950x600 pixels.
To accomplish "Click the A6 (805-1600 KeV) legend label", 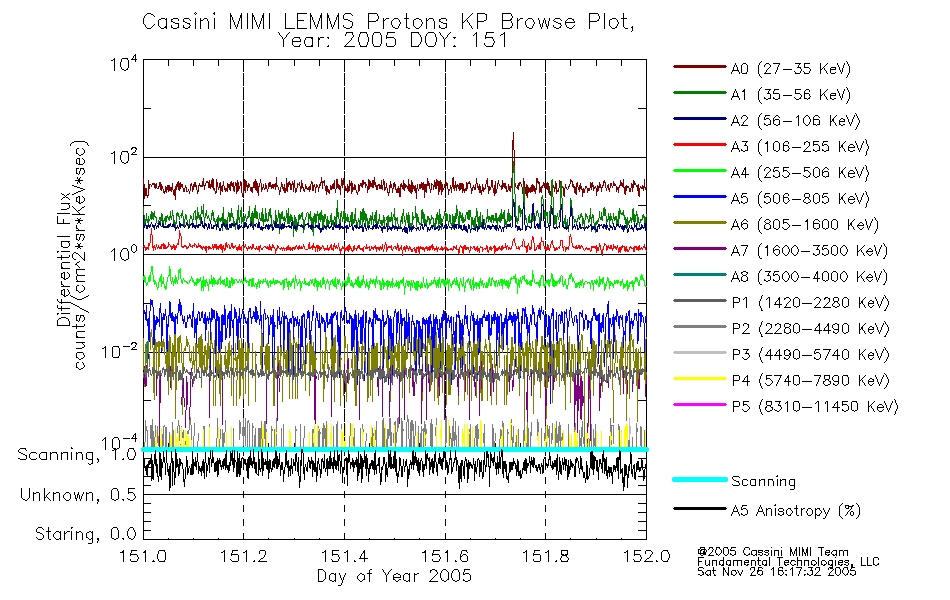I will pyautogui.click(x=805, y=225).
